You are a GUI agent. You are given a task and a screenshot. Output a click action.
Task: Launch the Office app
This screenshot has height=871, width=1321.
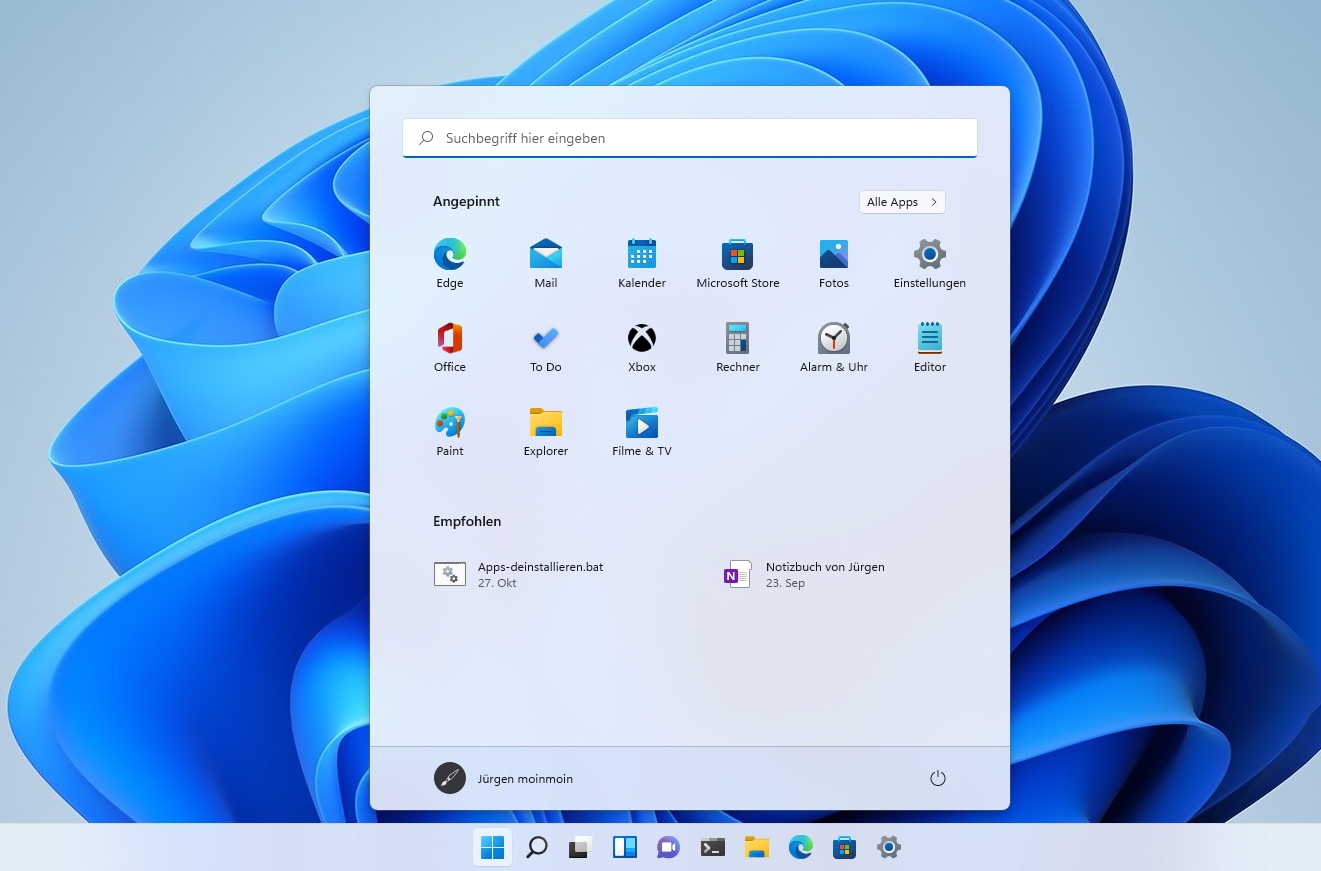point(450,347)
